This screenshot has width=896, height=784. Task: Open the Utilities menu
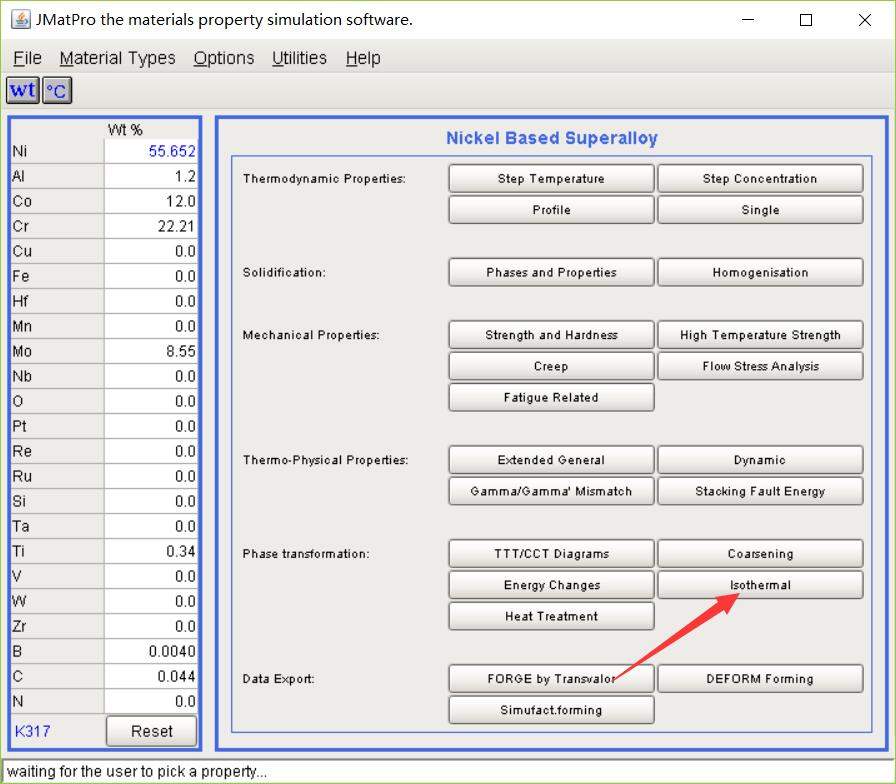click(299, 58)
